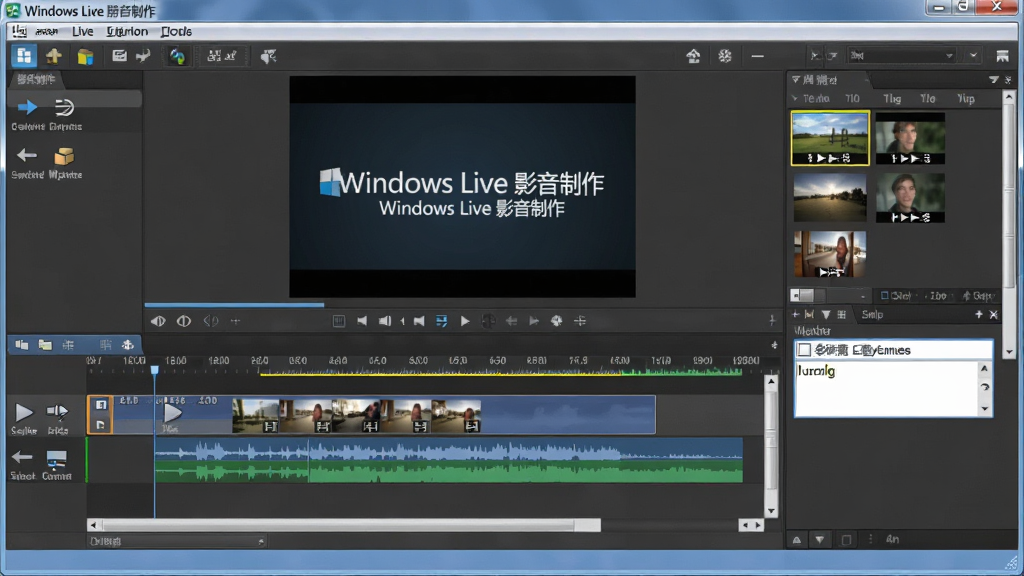
Task: Click the grey left arrow in the side panel
Action: [27, 155]
